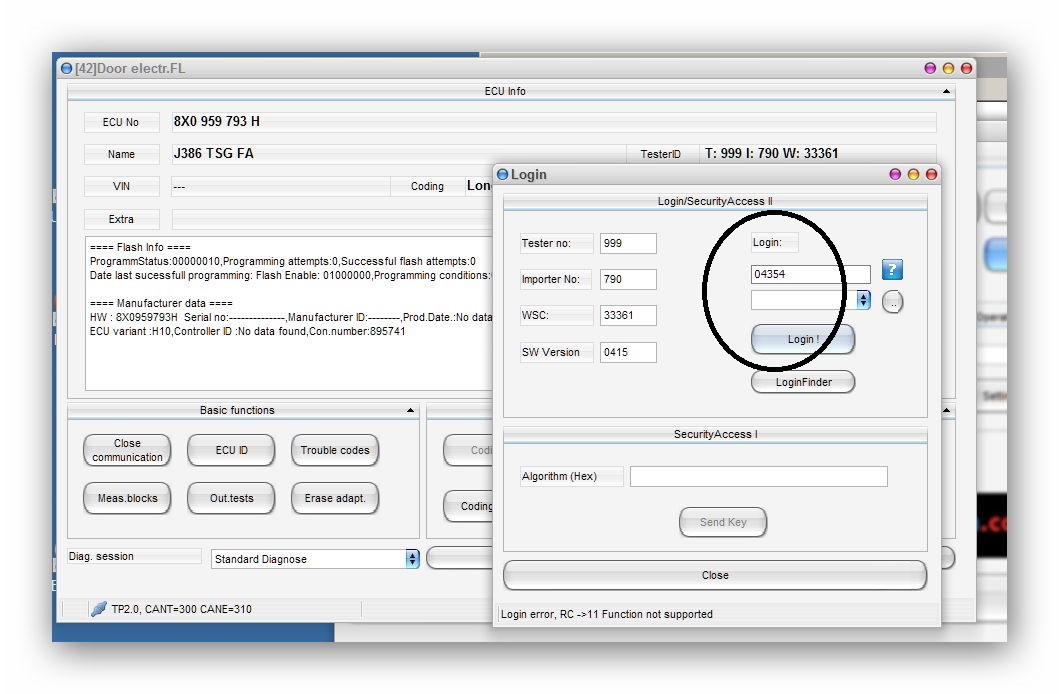Click the SecurityAccess I section header

tap(715, 434)
